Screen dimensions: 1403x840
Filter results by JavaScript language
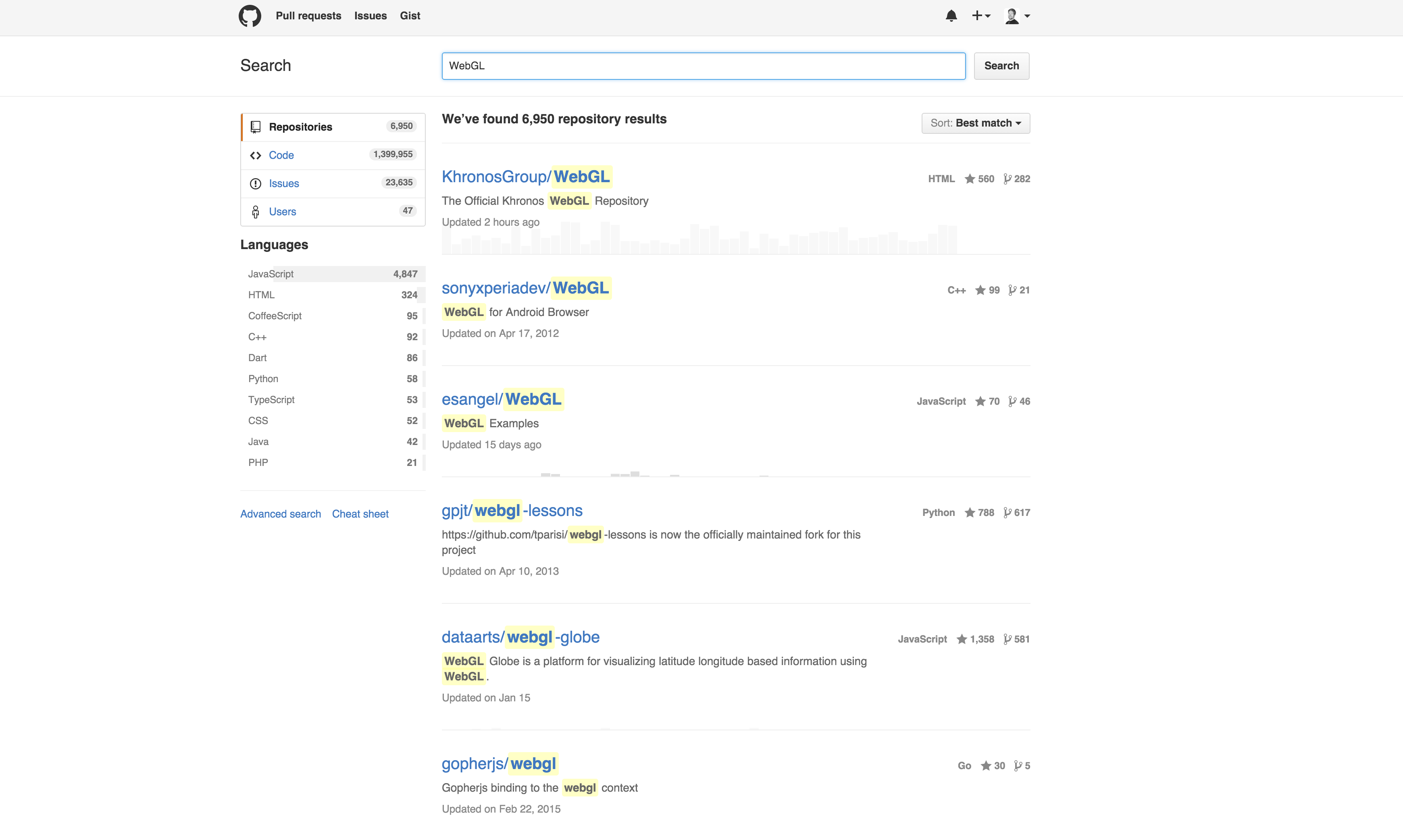click(x=271, y=274)
